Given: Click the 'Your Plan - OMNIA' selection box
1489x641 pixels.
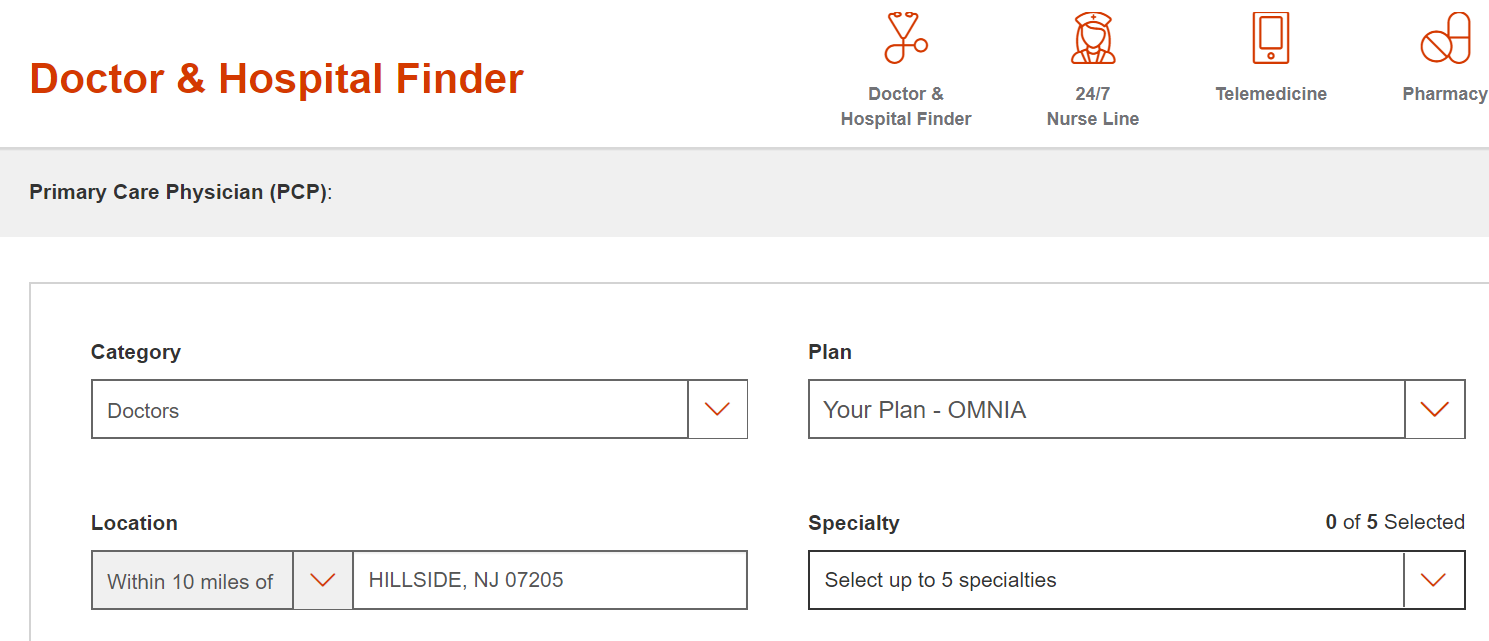Looking at the screenshot, I should pos(1106,409).
